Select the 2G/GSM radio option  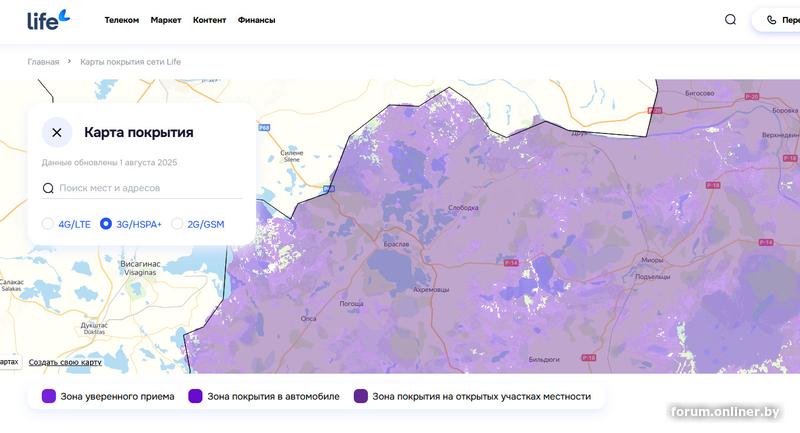tap(177, 223)
